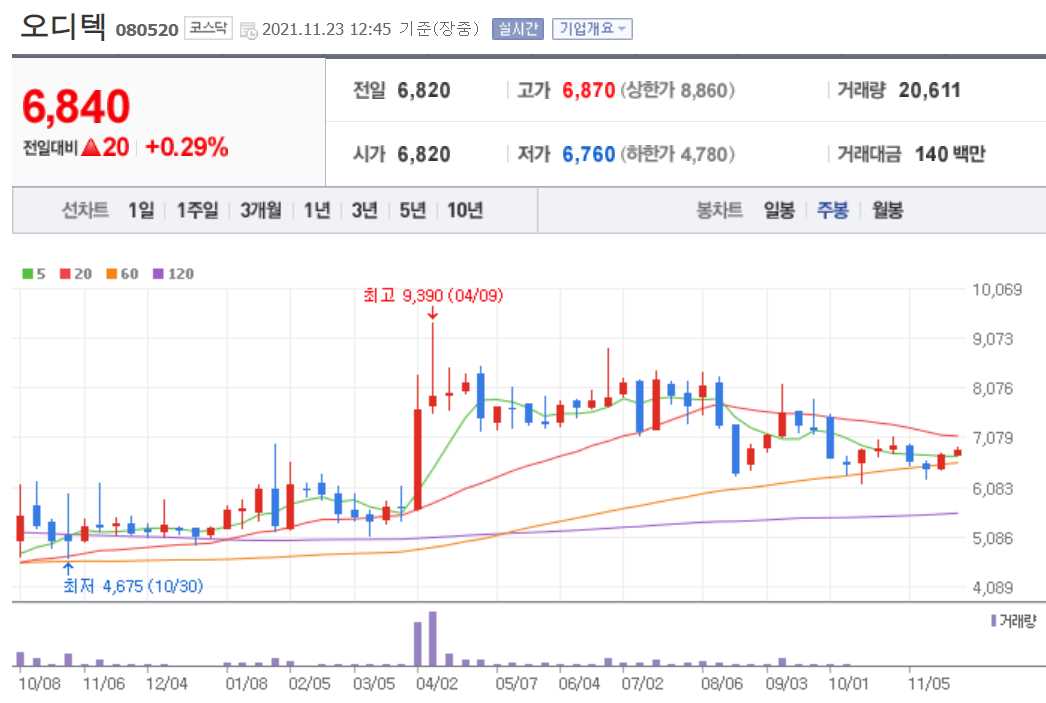
Task: Click the 최저 4,675 (10/30) low marker
Action: [133, 586]
